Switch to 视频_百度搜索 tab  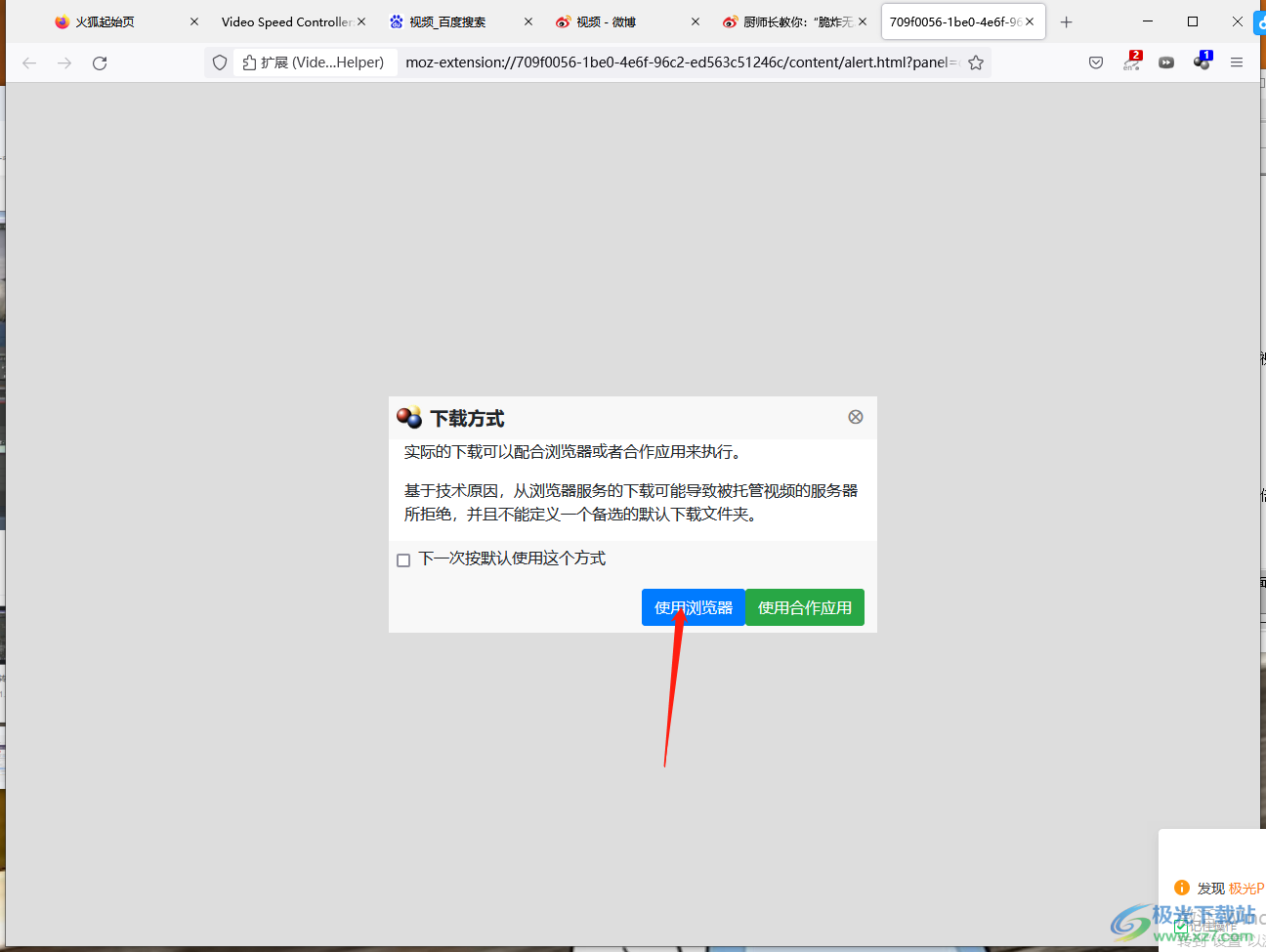point(447,21)
